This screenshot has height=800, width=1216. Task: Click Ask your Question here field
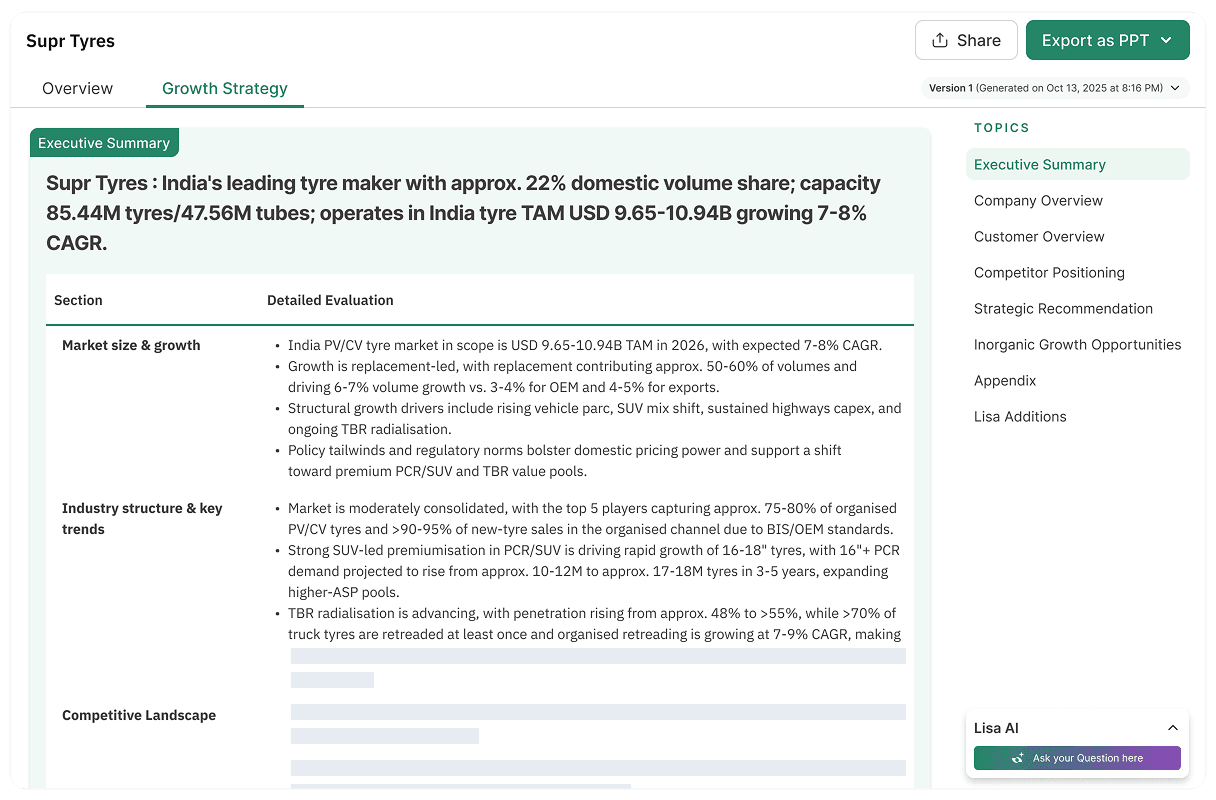tap(1077, 758)
